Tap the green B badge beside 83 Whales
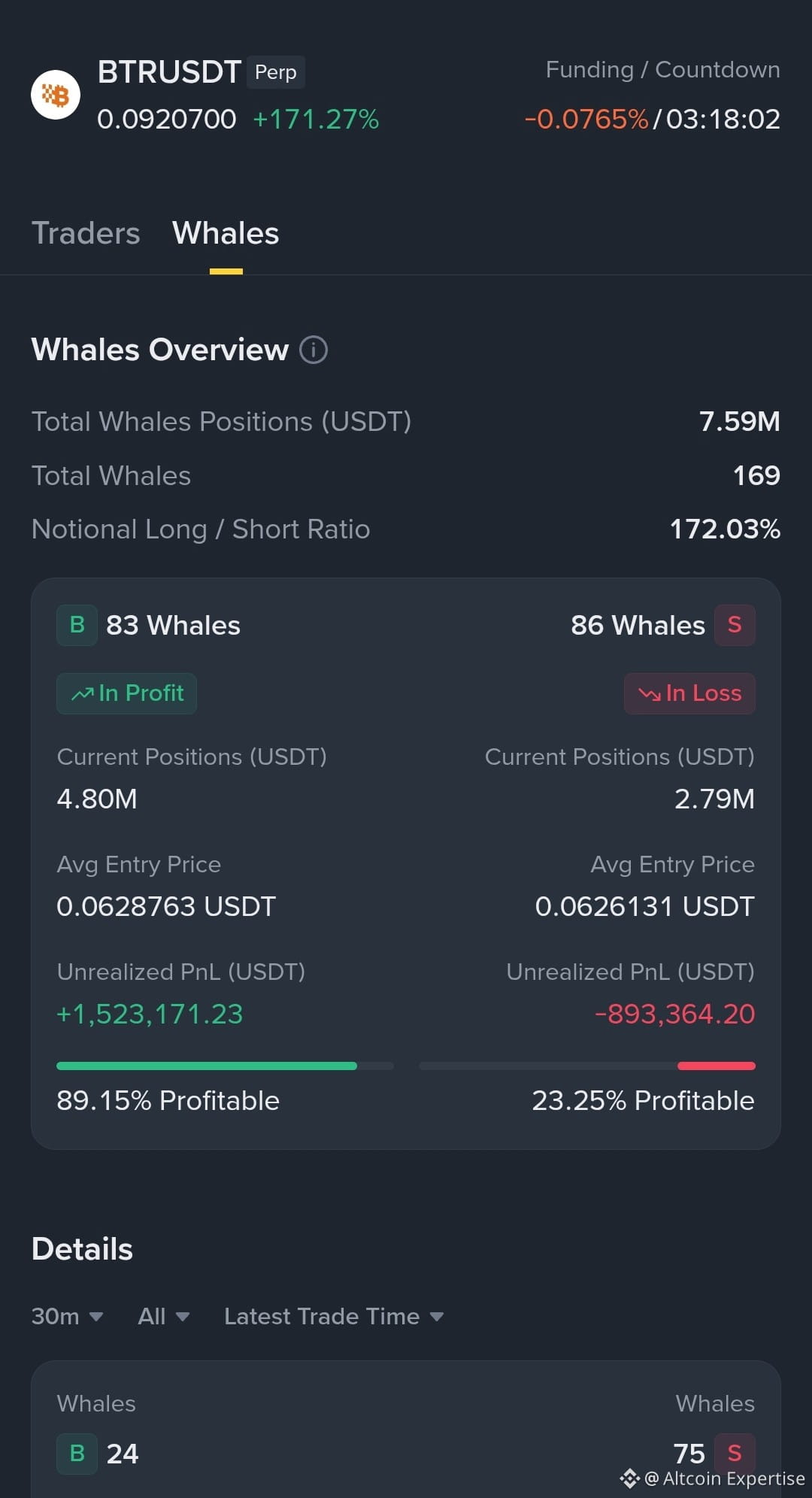This screenshot has height=1498, width=812. click(x=77, y=625)
